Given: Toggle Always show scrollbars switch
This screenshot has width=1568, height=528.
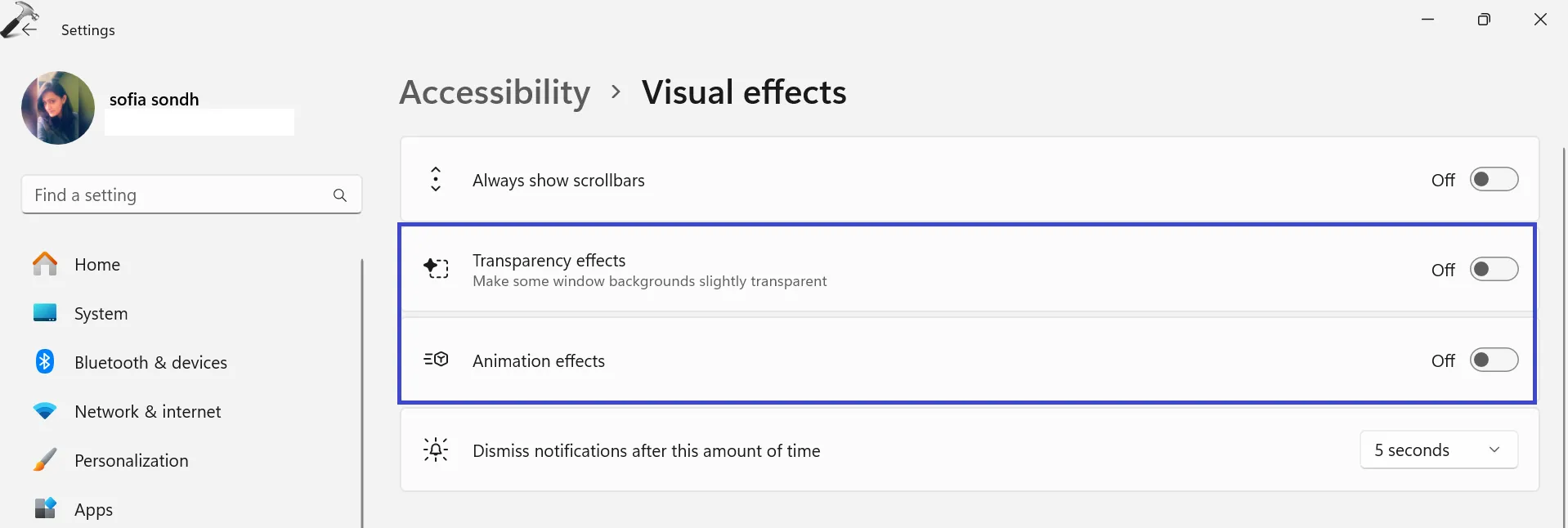Looking at the screenshot, I should [x=1494, y=180].
